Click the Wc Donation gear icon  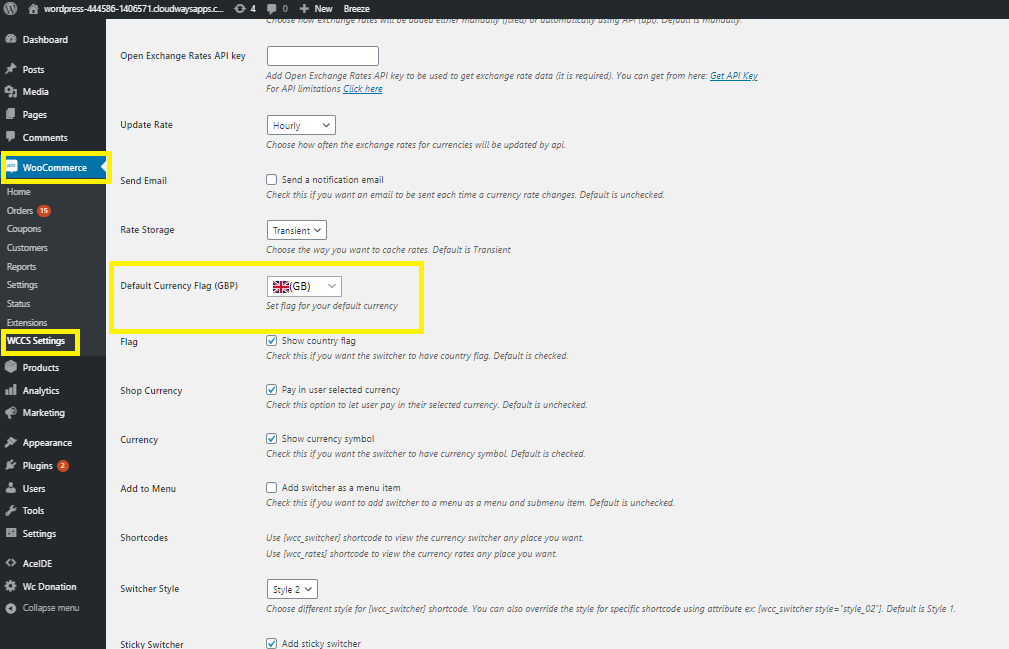point(11,586)
